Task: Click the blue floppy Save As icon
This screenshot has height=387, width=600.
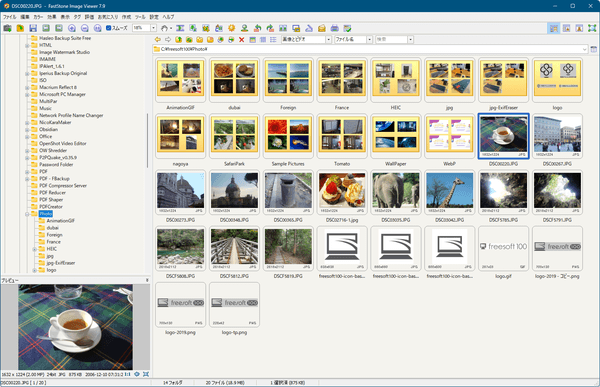Action: 33,28
